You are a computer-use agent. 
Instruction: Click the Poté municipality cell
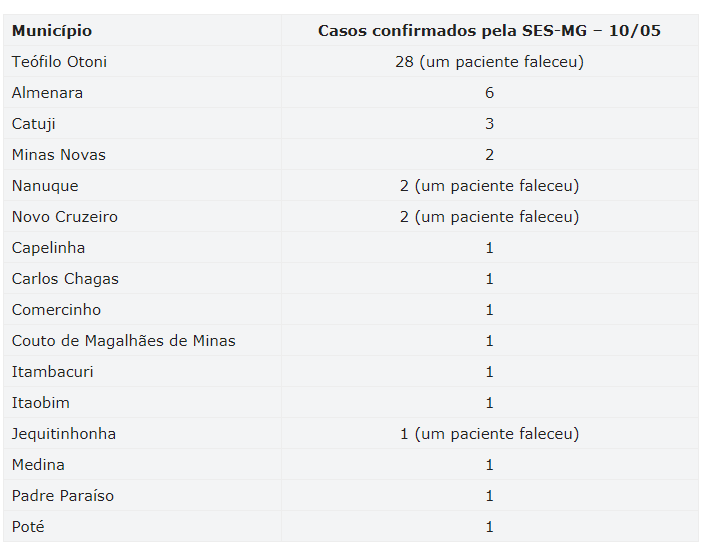28,527
